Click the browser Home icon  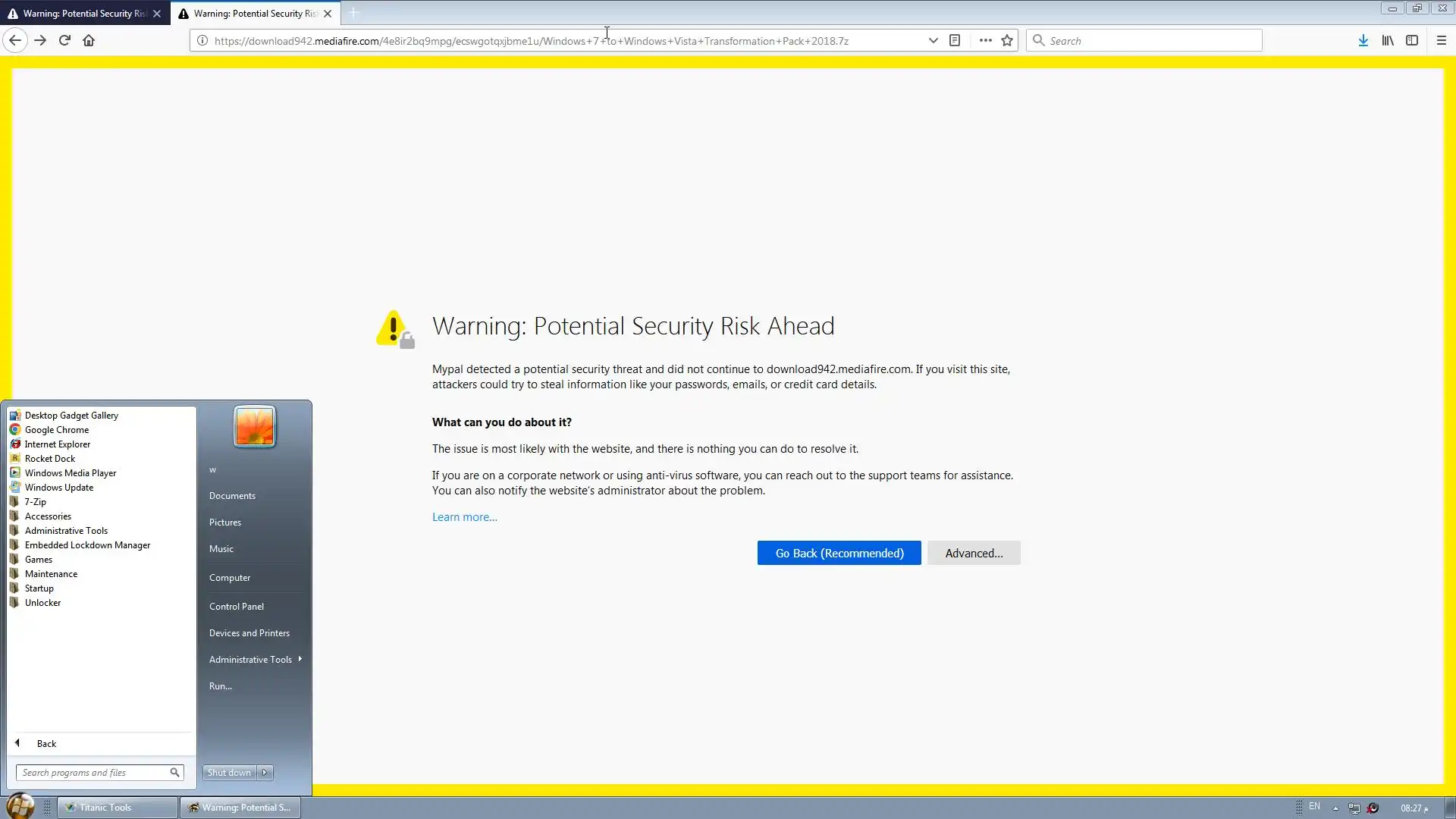[89, 41]
